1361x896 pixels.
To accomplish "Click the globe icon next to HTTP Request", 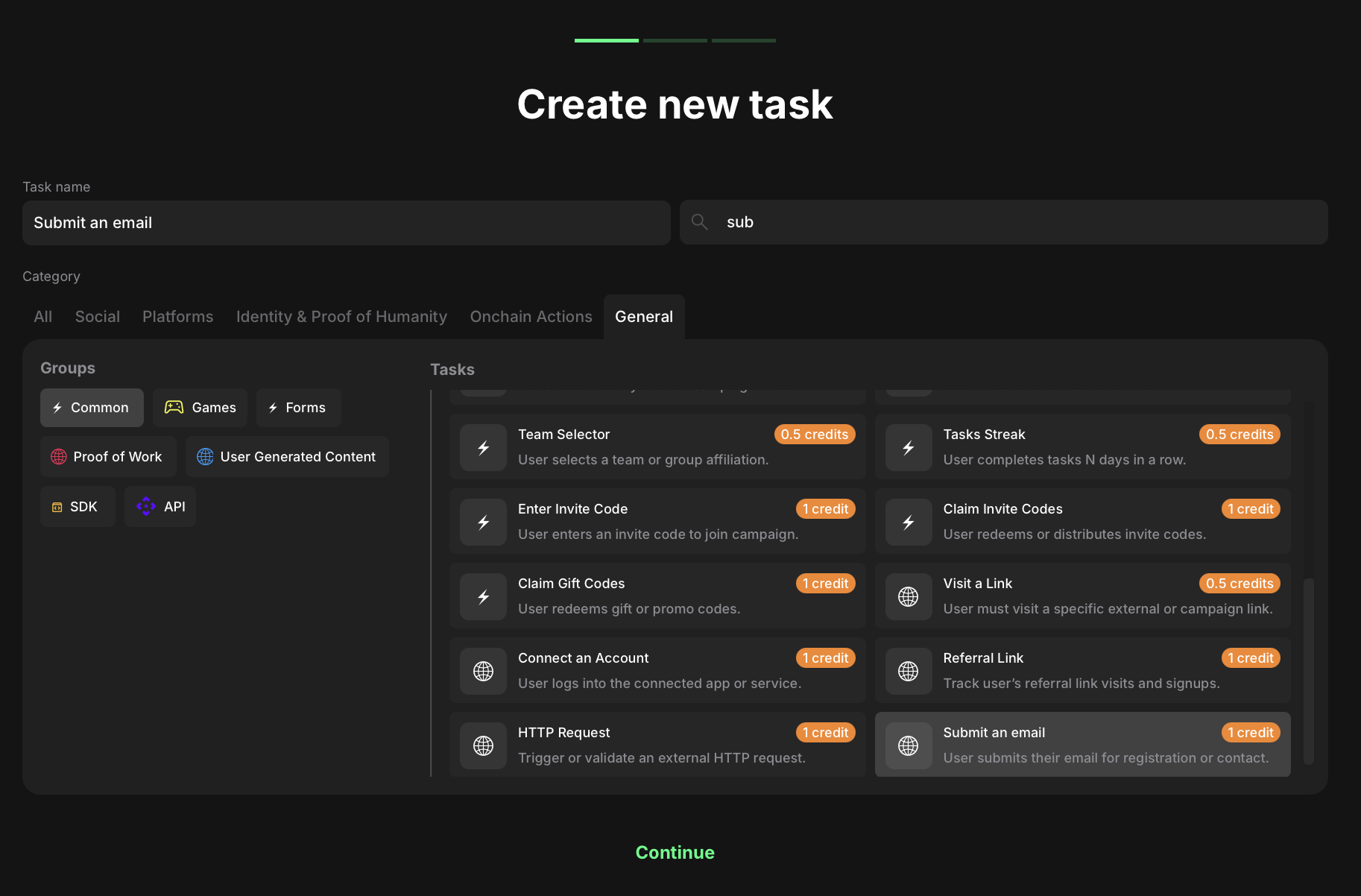I will coord(483,745).
